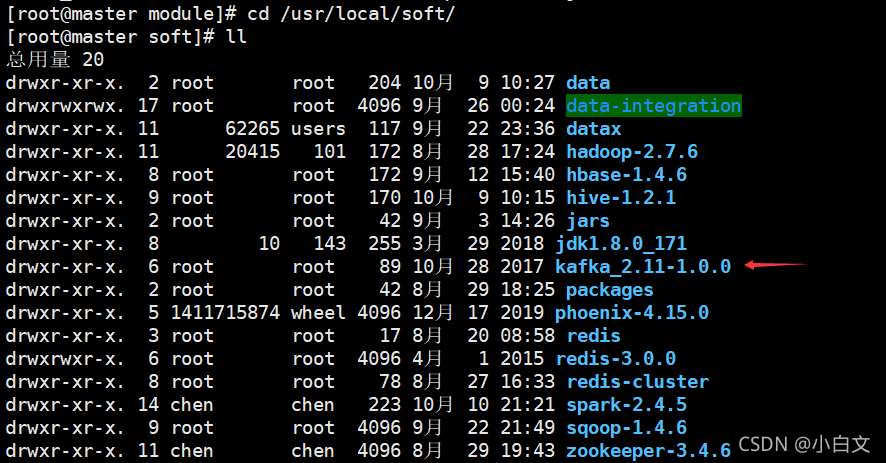Click the time '19:43' in zookeeper row
This screenshot has width=886, height=463.
[x=528, y=451]
